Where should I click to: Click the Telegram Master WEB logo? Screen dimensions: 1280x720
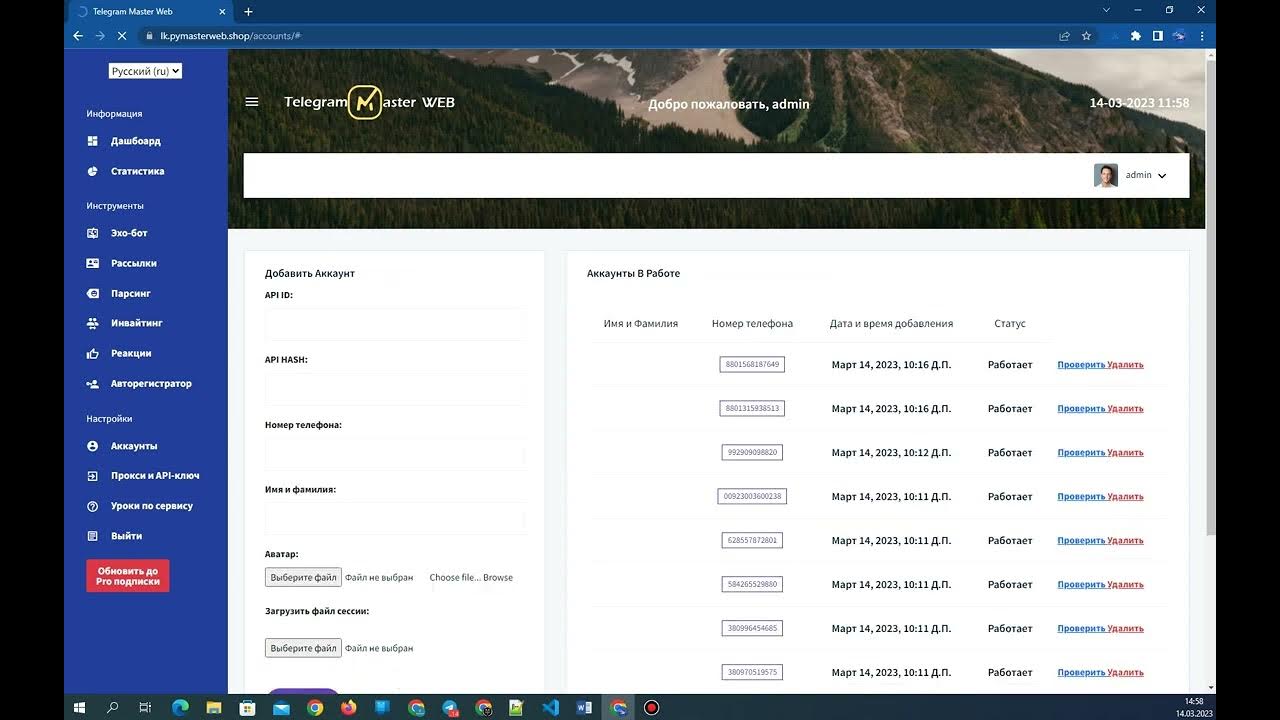369,102
